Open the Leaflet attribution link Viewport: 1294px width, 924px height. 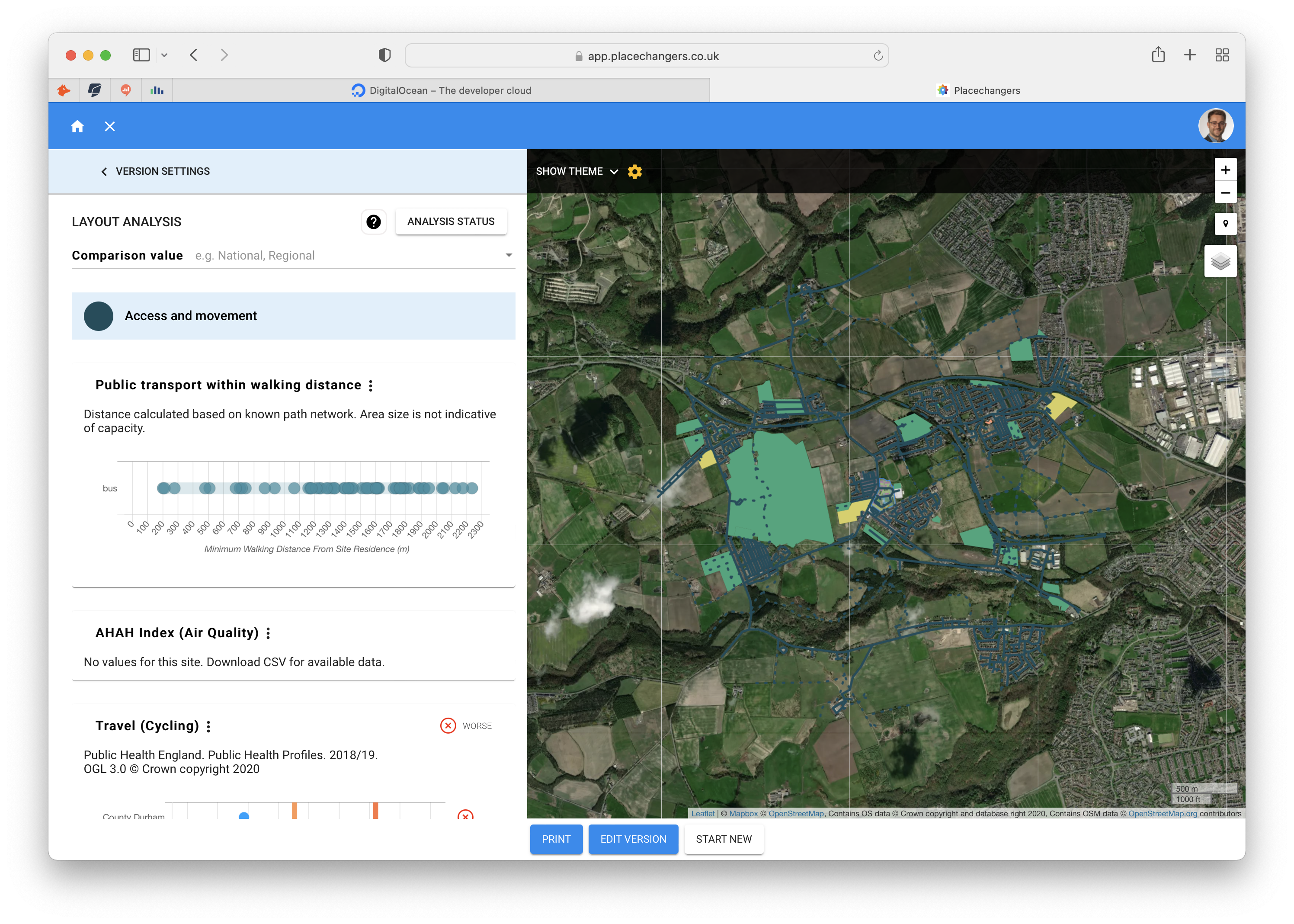pyautogui.click(x=702, y=814)
